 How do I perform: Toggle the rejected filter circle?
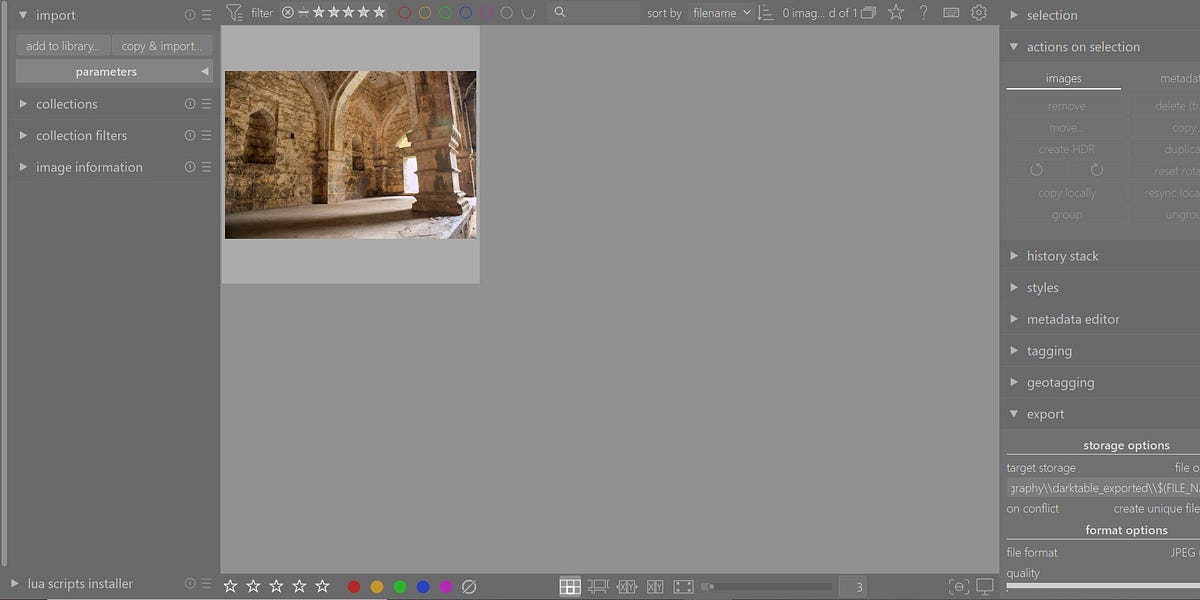pos(287,12)
